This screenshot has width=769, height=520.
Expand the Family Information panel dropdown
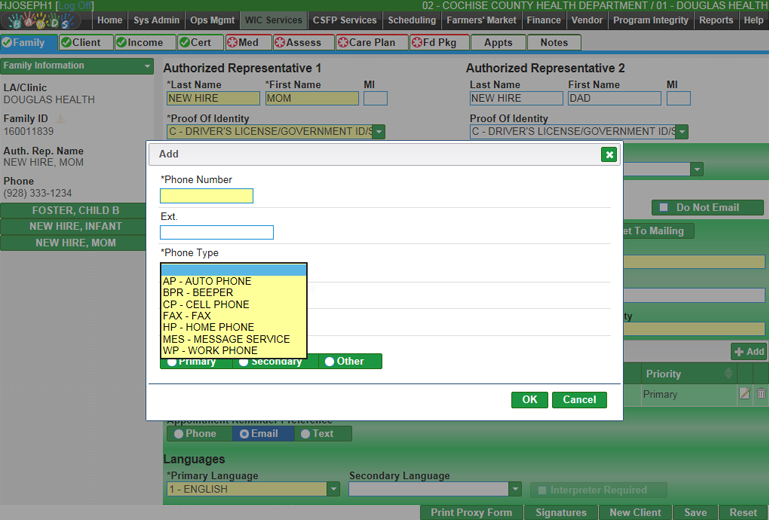[x=148, y=66]
